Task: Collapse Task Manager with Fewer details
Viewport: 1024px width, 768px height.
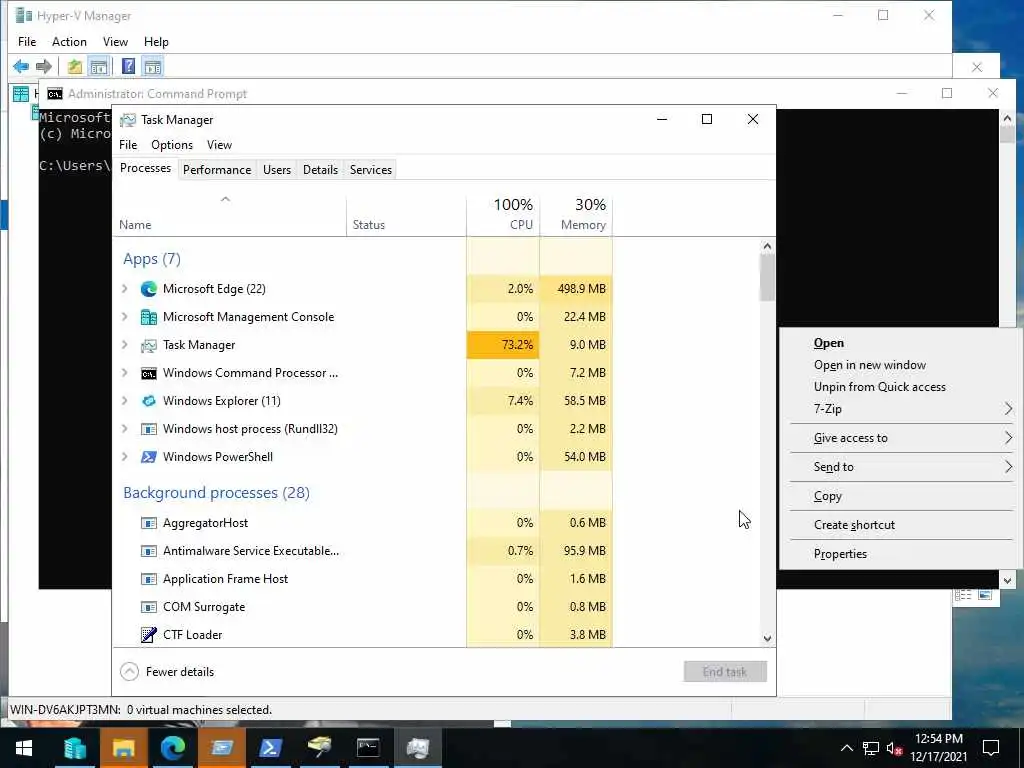Action: coord(168,672)
